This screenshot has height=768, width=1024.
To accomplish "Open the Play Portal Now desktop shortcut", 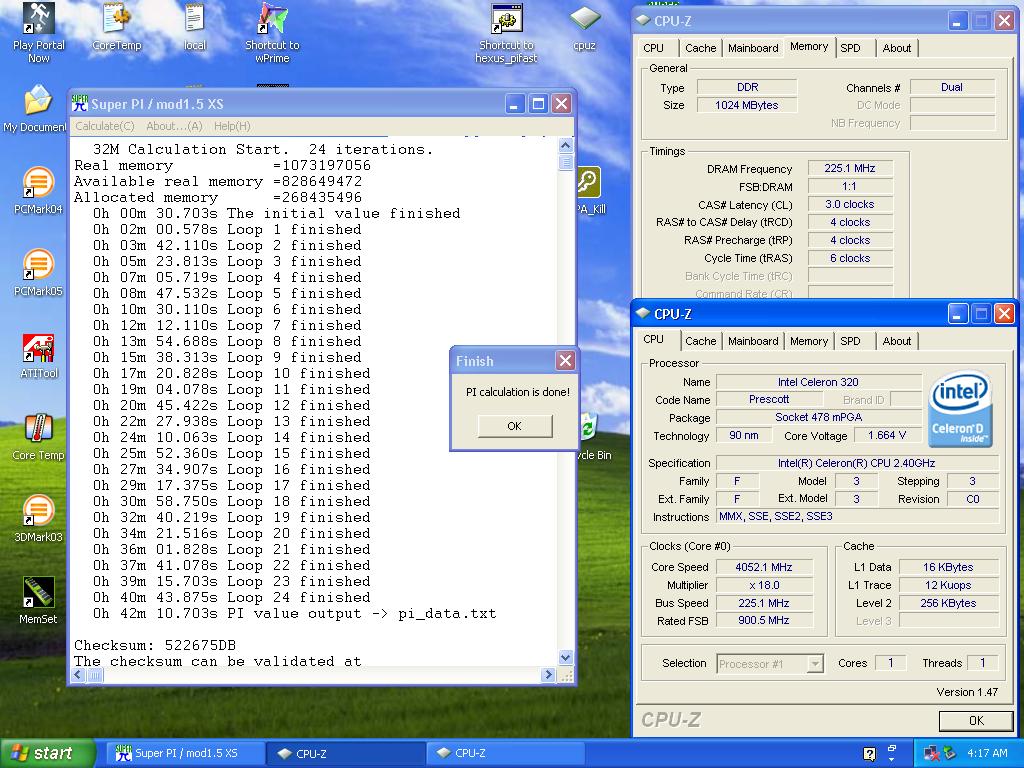I will click(x=39, y=33).
